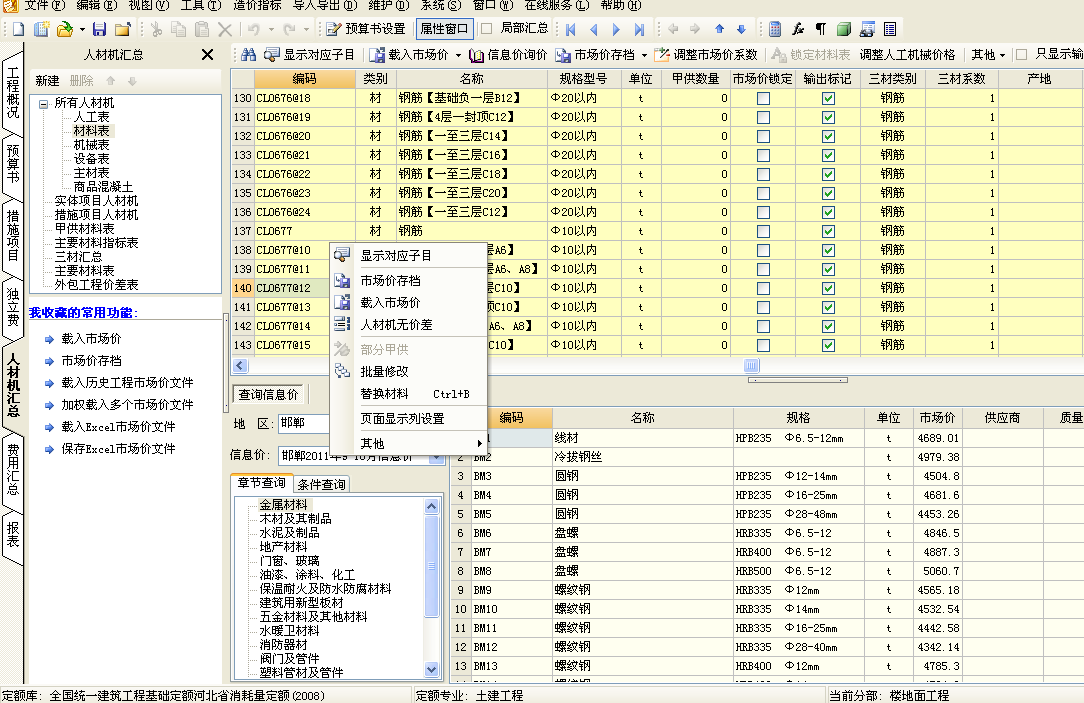The image size is (1084, 703).
Task: Uncheck 输出标记 for row 140
Action: coord(828,288)
